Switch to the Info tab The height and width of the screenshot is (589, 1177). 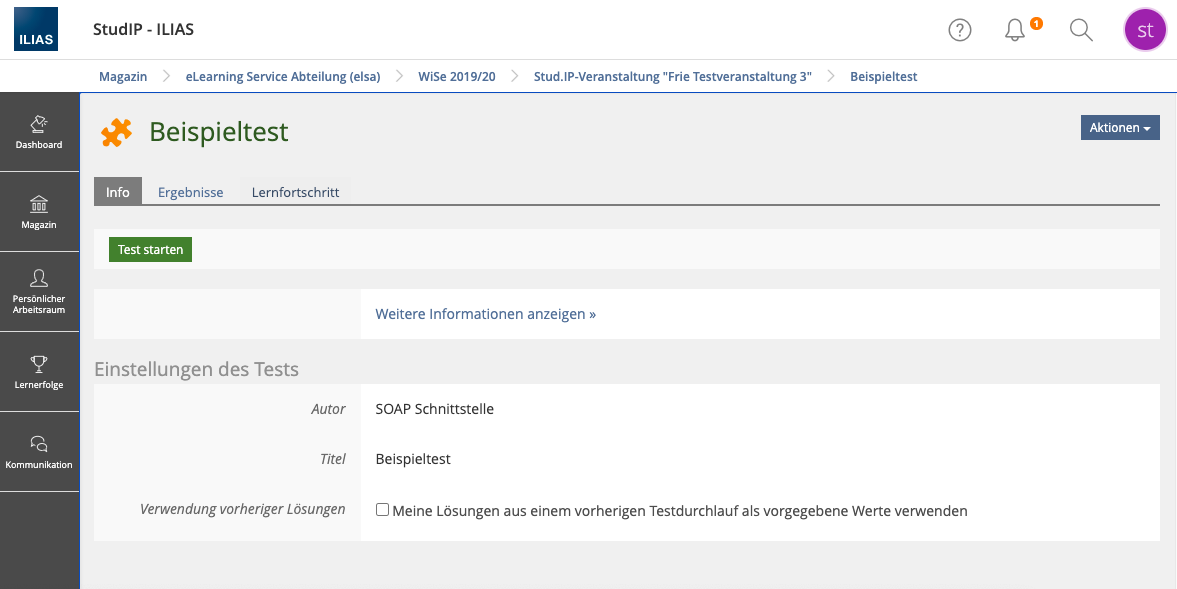[118, 191]
